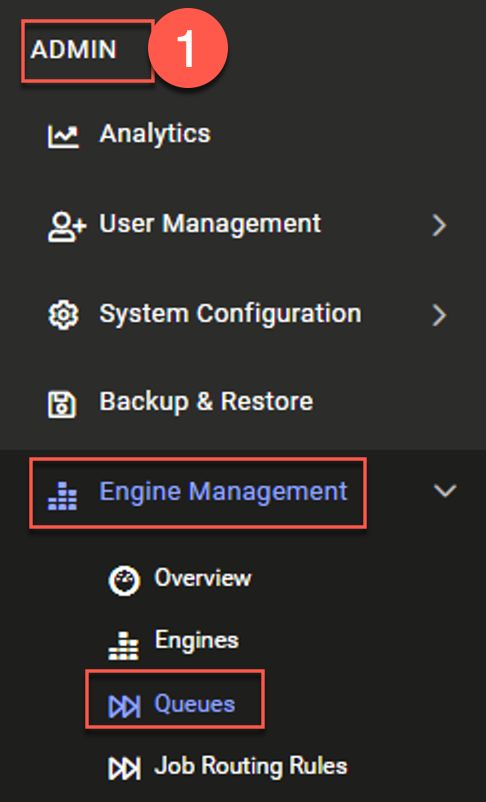Image resolution: width=486 pixels, height=802 pixels.
Task: Open the Engine Management Overview label
Action: coord(203,578)
